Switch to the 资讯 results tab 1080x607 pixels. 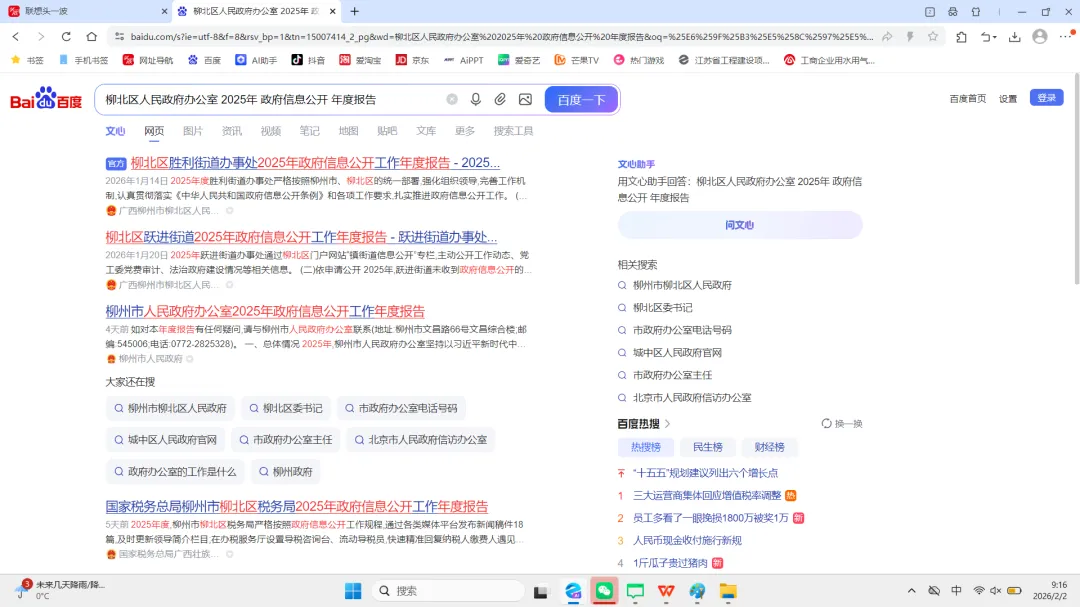(x=231, y=131)
